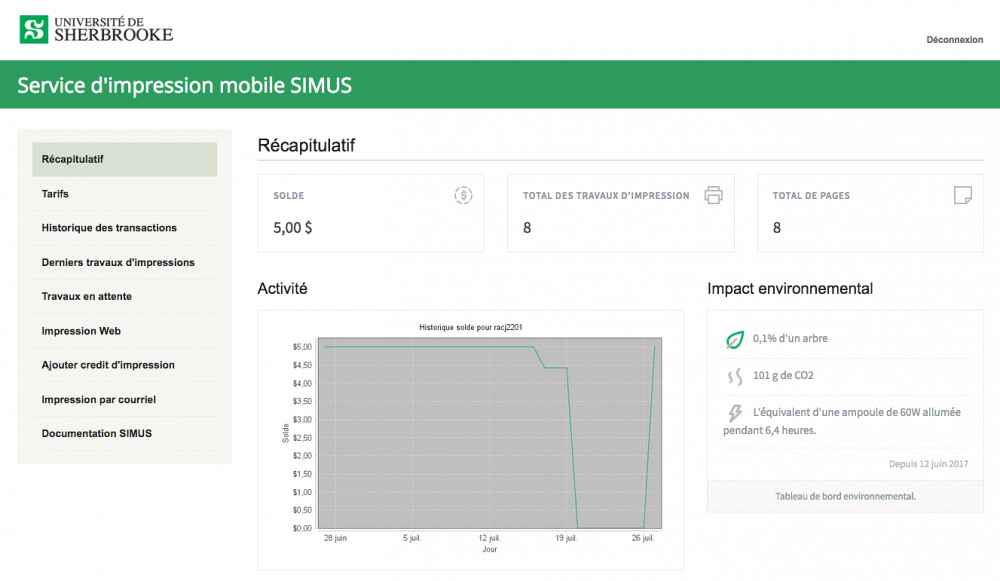Click the total print jobs value 8

[527, 228]
